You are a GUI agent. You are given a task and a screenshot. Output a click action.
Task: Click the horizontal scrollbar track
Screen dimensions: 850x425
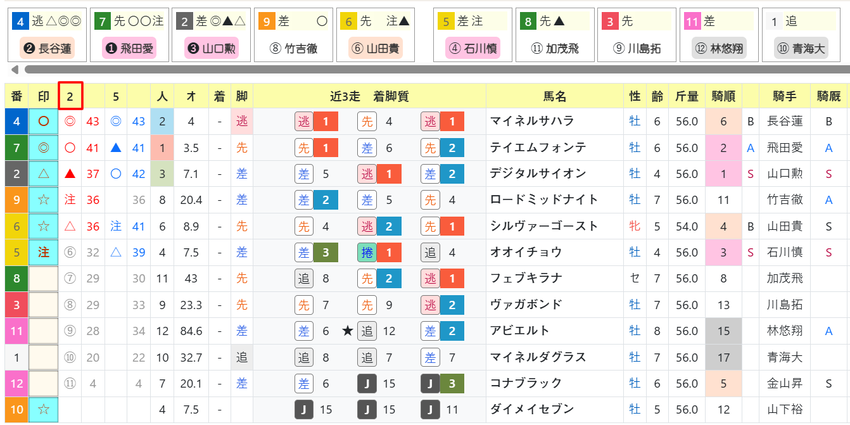(x=436, y=69)
